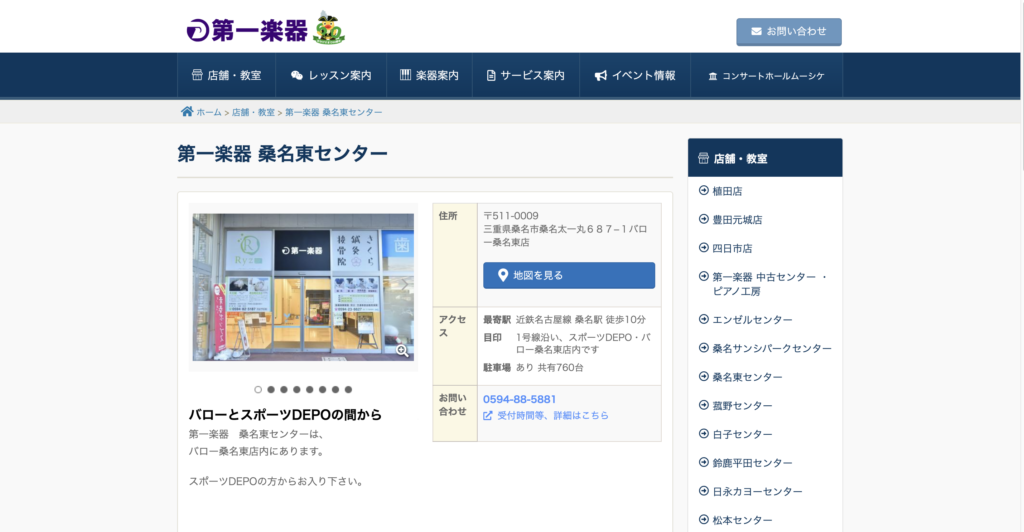Go to ホーム breadcrumb link
The height and width of the screenshot is (532, 1024).
pos(209,112)
